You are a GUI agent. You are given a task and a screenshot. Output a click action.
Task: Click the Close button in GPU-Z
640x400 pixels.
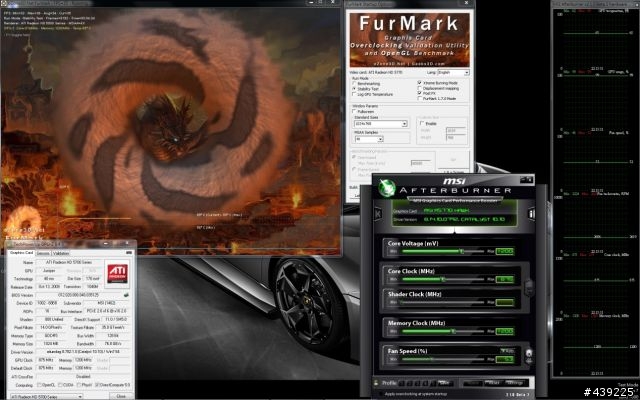(121, 396)
